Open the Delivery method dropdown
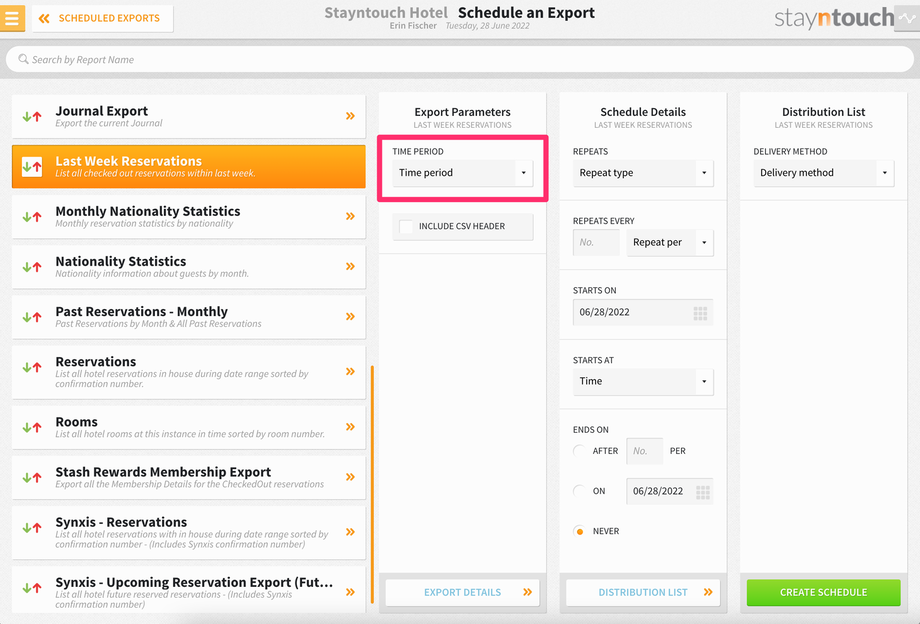 823,172
